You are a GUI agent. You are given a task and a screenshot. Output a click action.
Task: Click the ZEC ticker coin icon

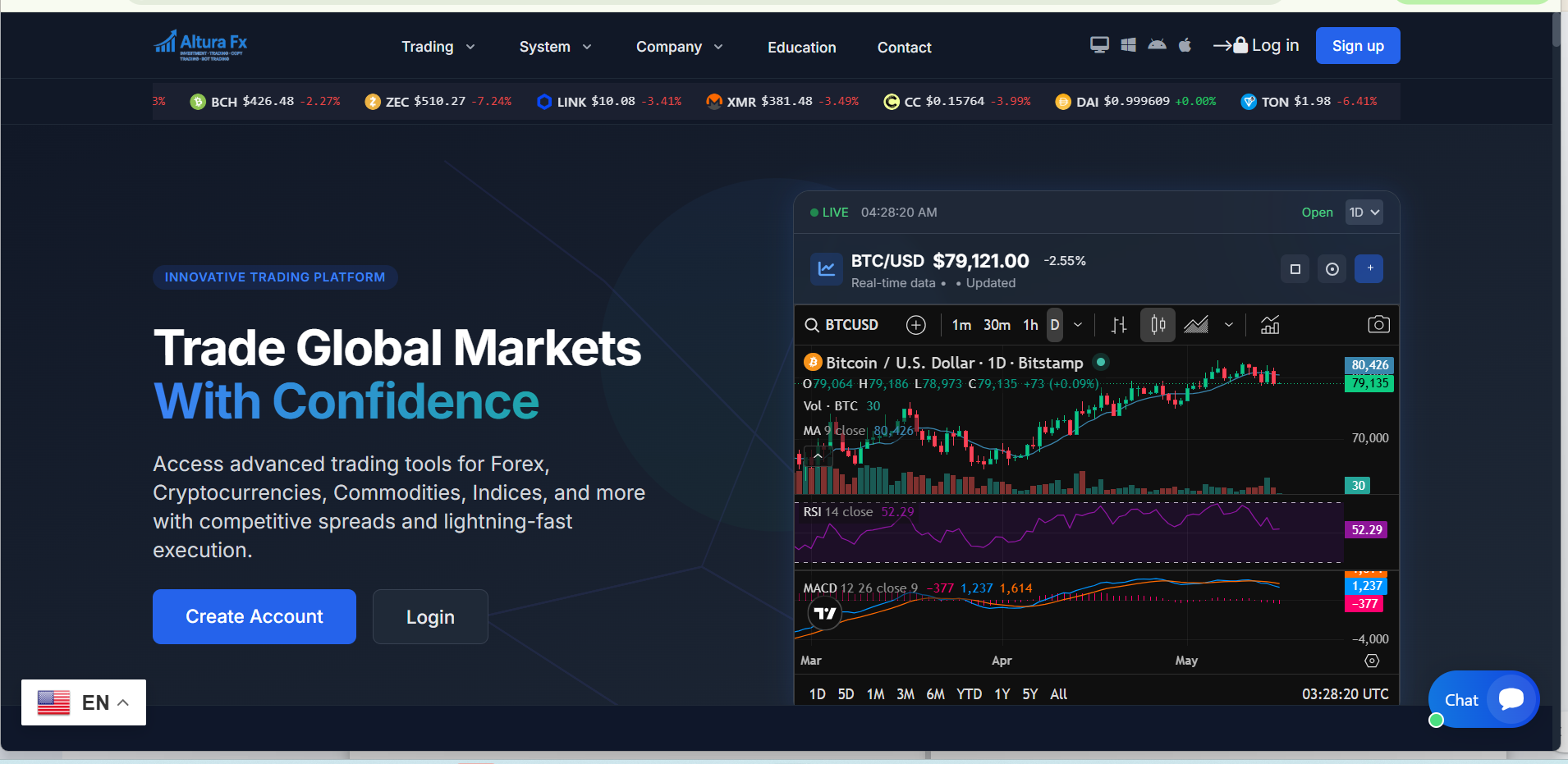[373, 102]
